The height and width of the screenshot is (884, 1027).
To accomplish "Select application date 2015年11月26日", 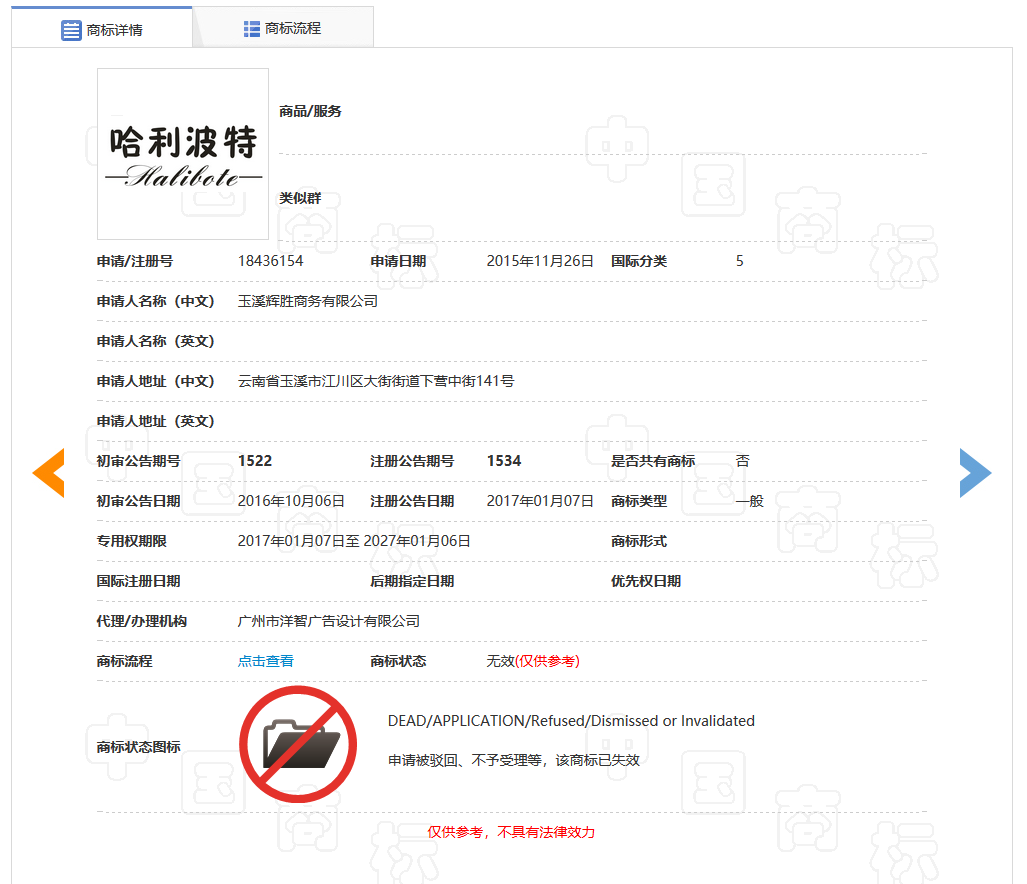I will click(540, 261).
